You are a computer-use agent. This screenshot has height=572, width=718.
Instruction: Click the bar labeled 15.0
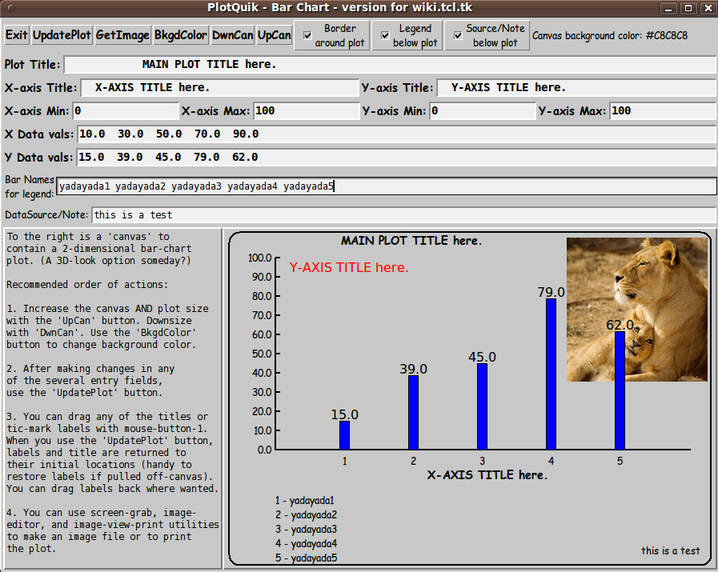coord(345,435)
